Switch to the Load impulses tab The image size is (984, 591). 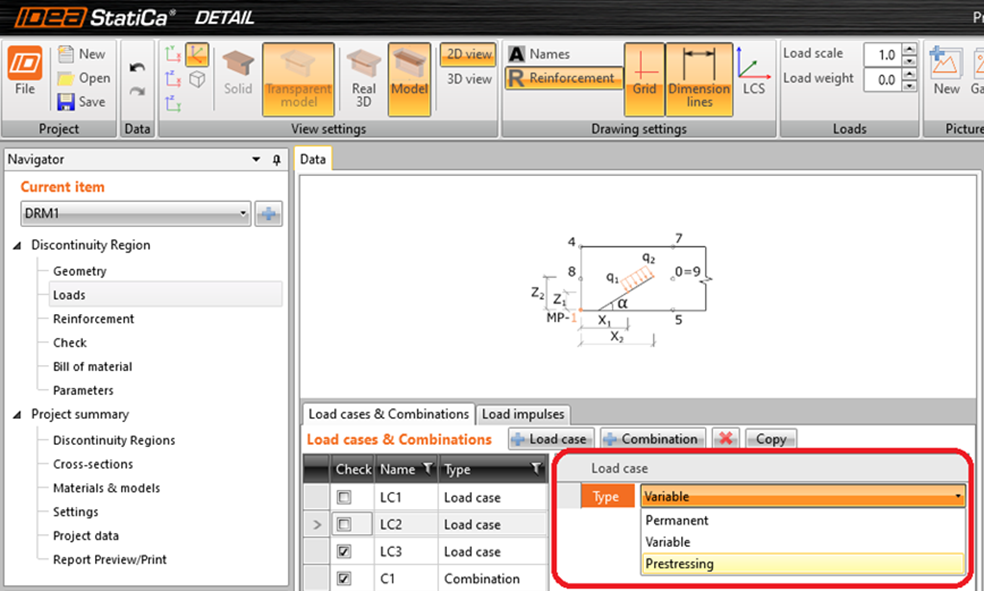coord(523,414)
